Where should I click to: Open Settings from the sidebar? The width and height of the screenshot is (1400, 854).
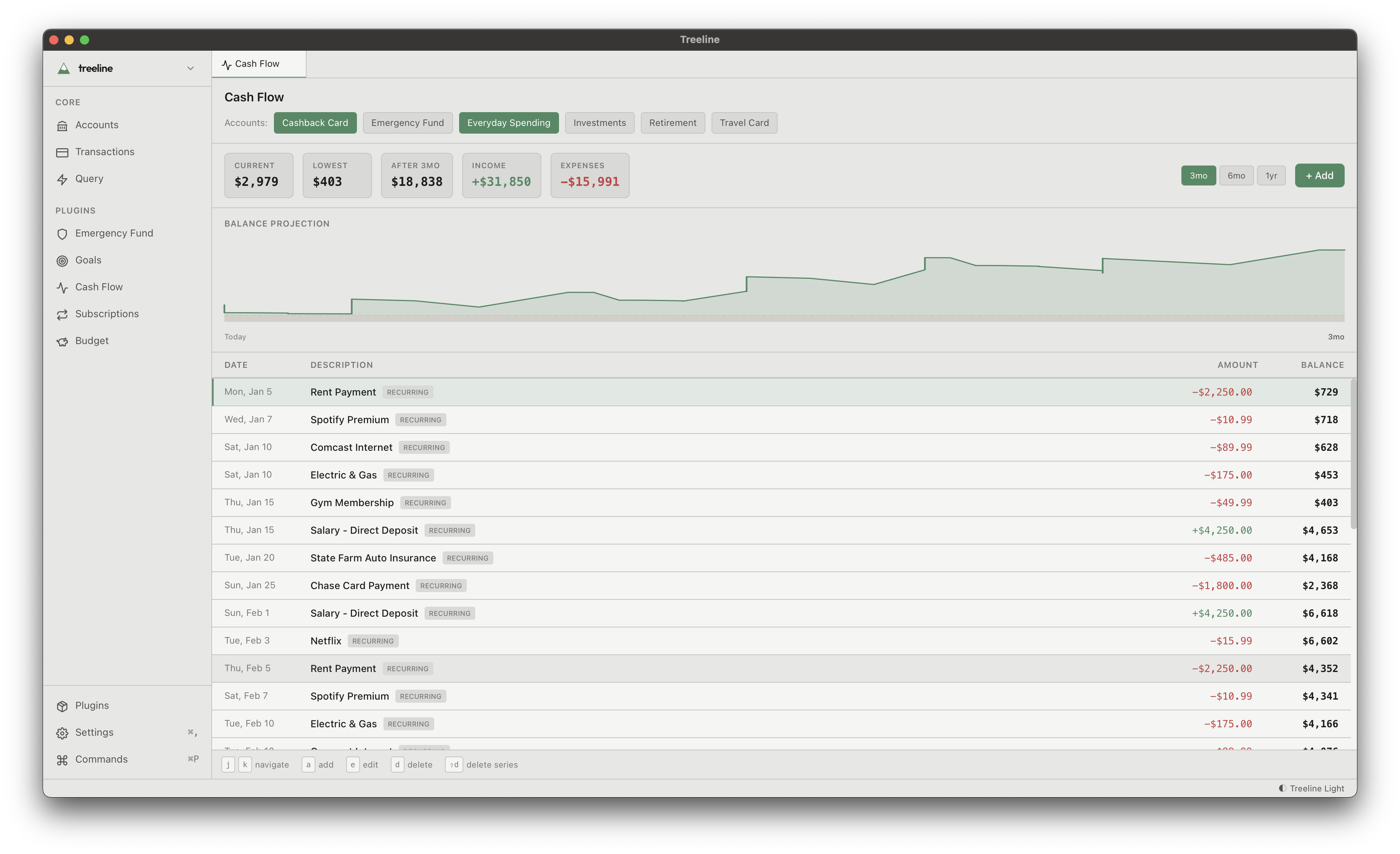(94, 732)
